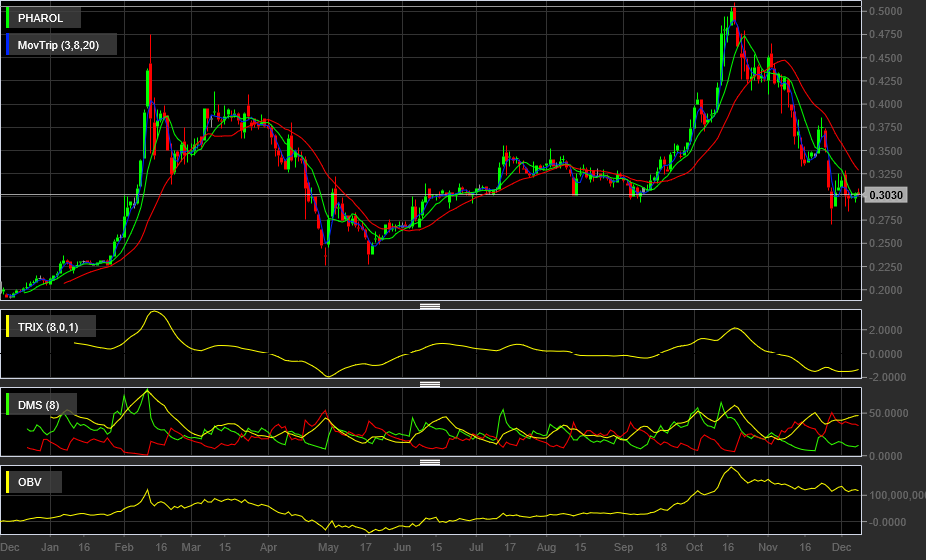Click the 0.5000 price axis label
The width and height of the screenshot is (926, 560).
click(x=886, y=11)
